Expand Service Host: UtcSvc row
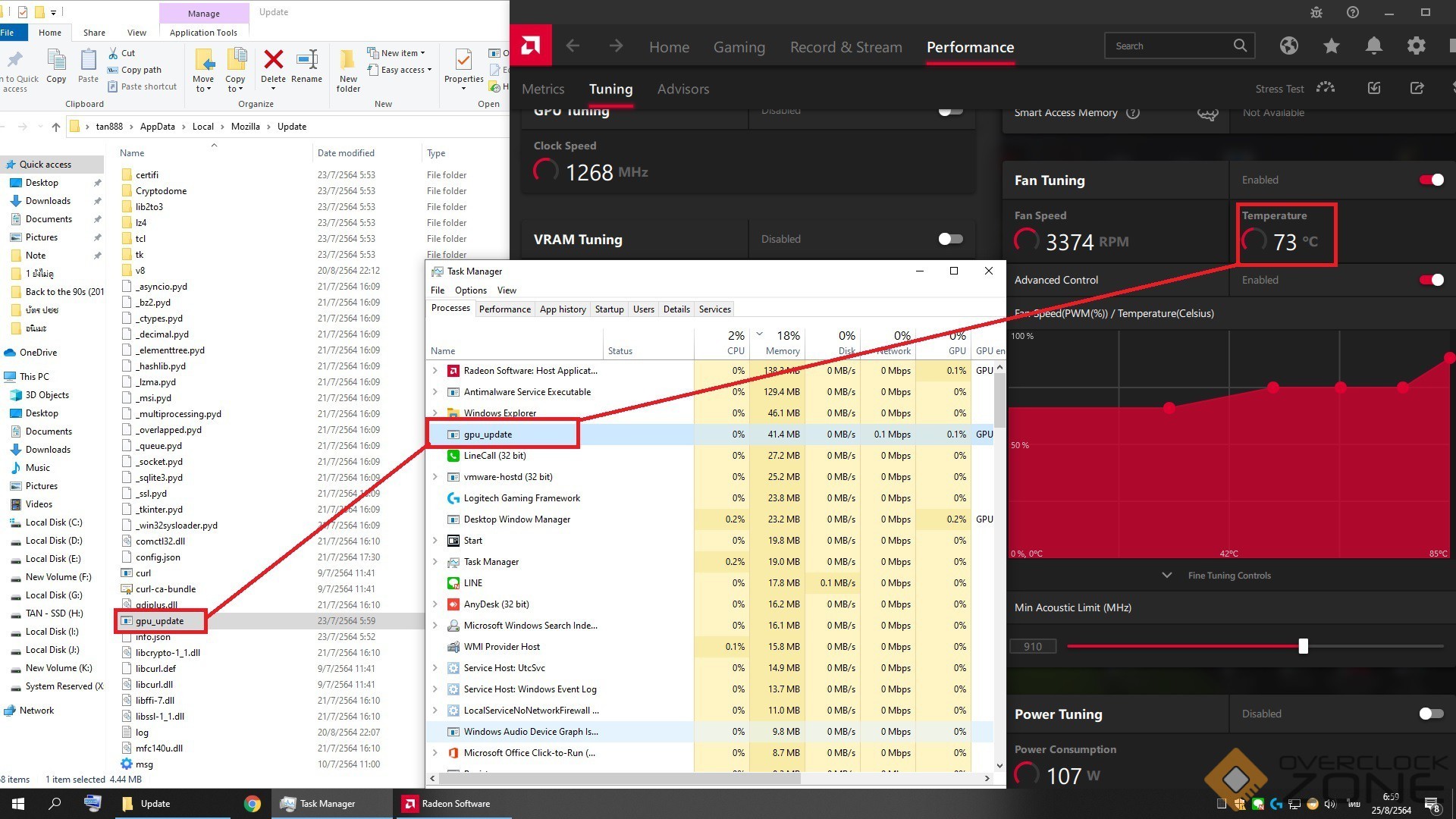The height and width of the screenshot is (819, 1456). click(x=435, y=668)
